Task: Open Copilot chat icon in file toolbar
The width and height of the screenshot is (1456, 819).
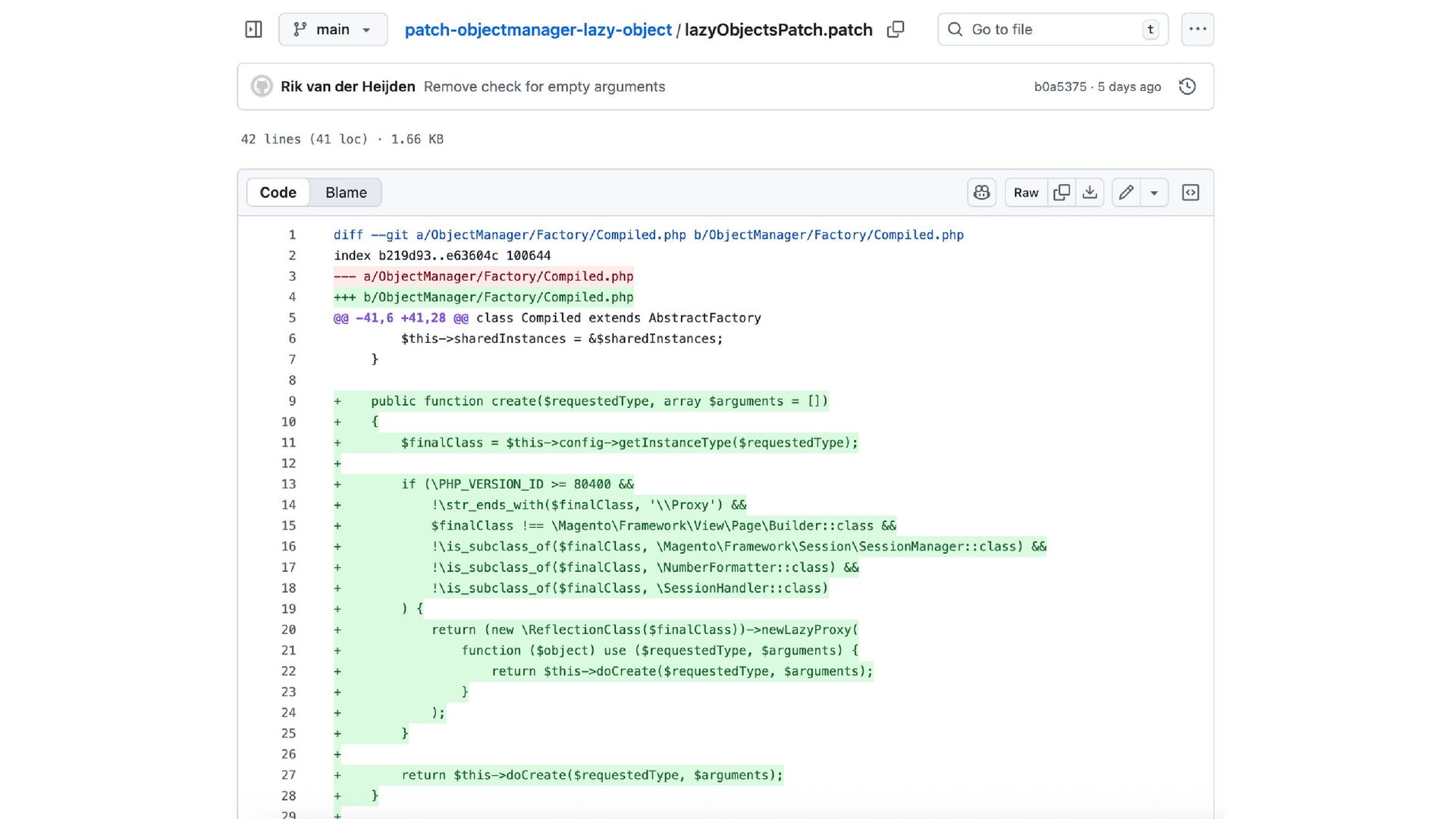Action: pyautogui.click(x=981, y=193)
